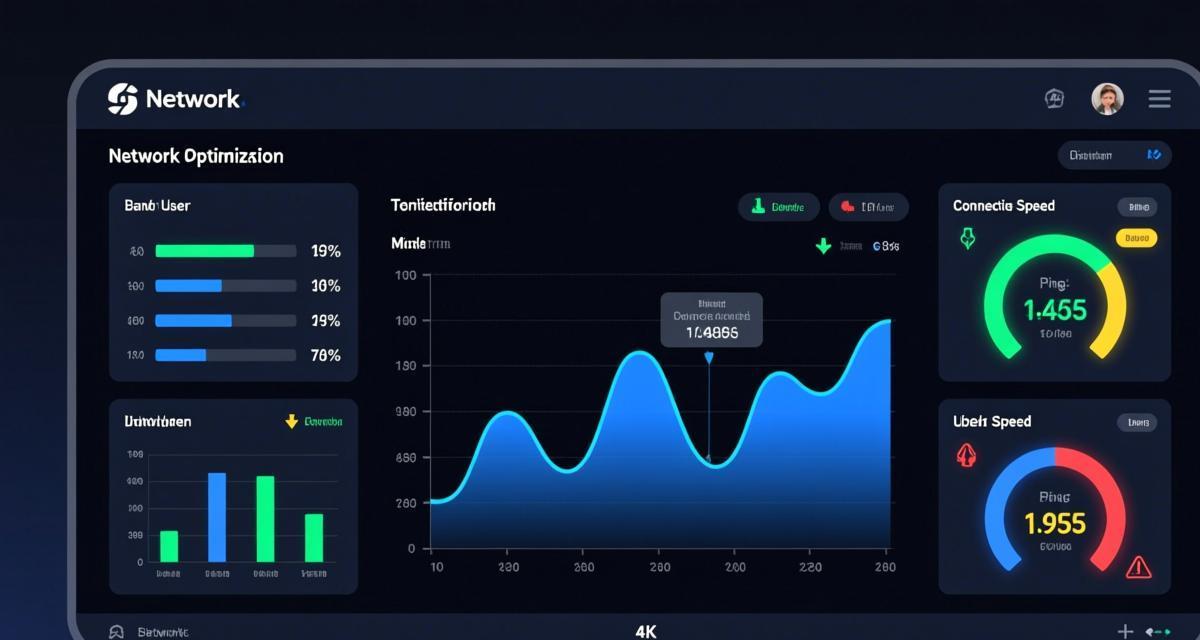
Task: Click the user profile avatar
Action: [x=1107, y=98]
